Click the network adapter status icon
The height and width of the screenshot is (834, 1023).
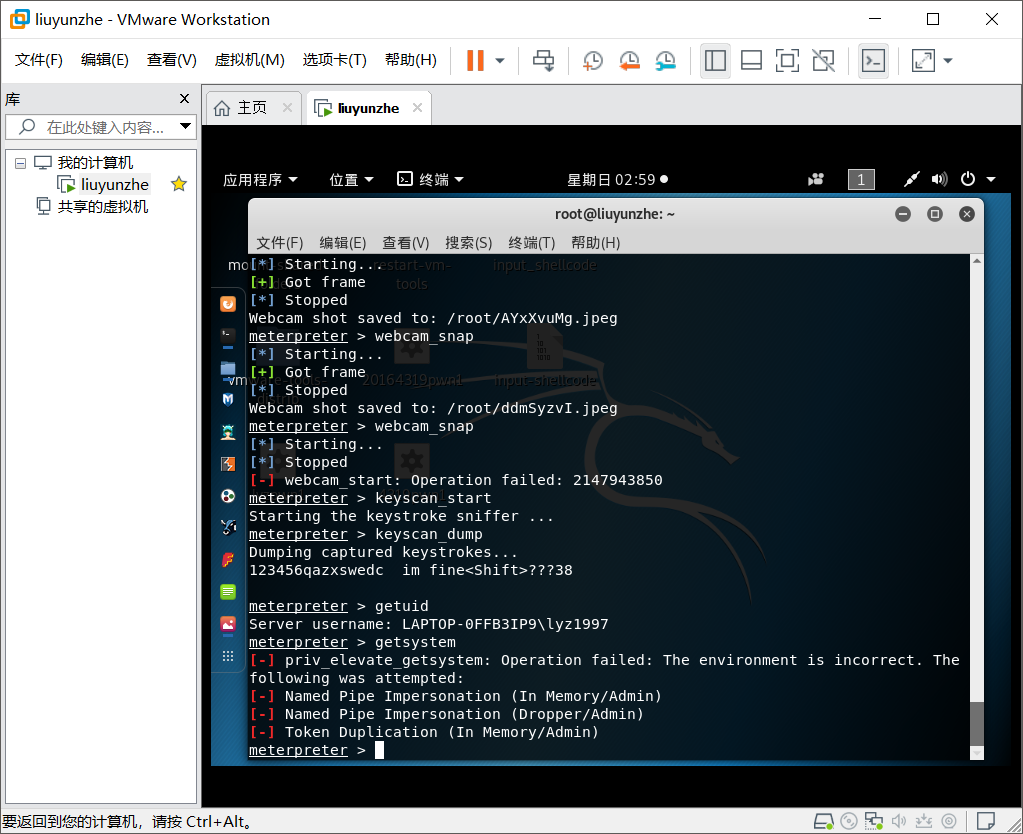click(874, 821)
